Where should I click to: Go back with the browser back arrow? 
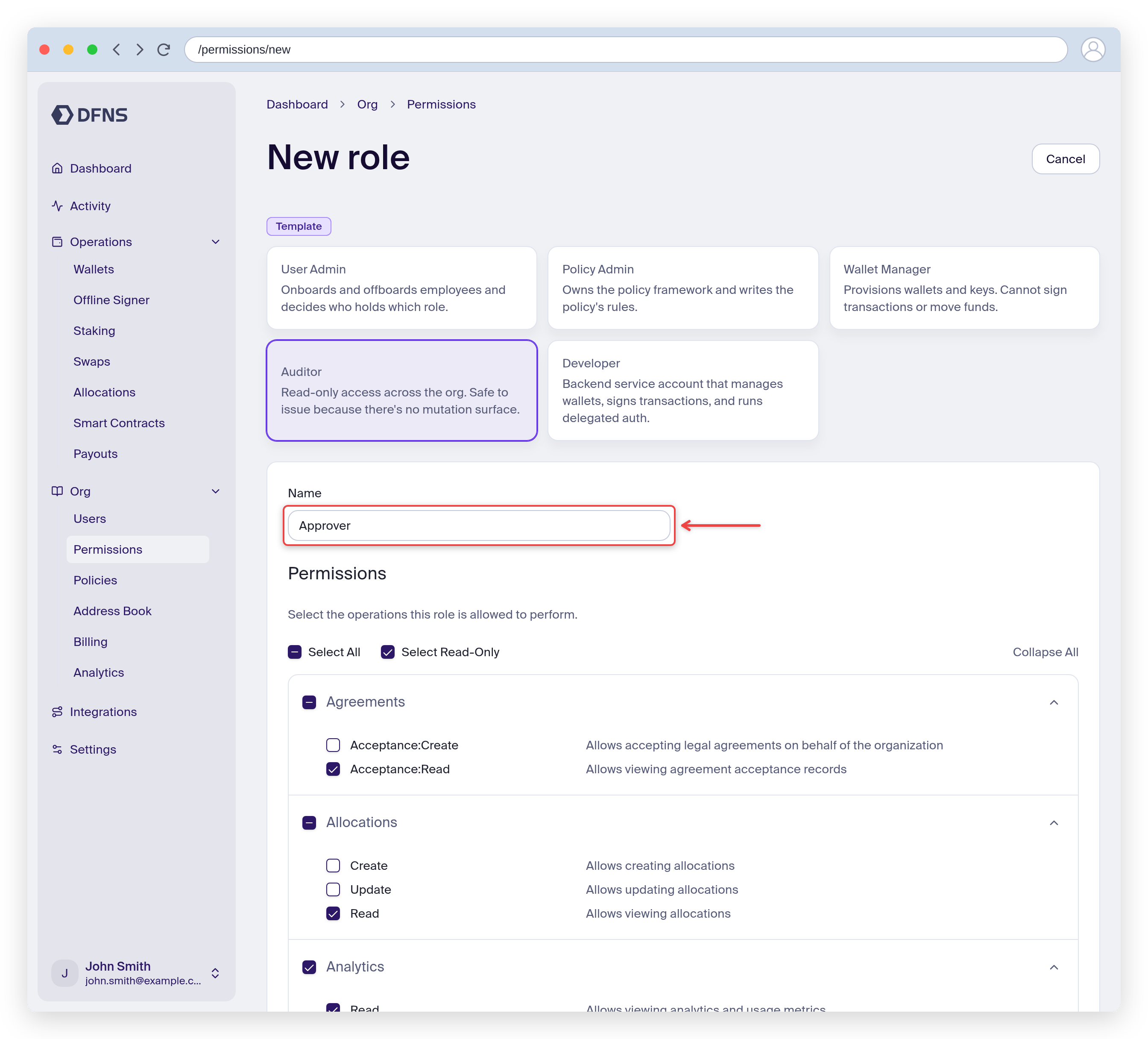pos(116,50)
